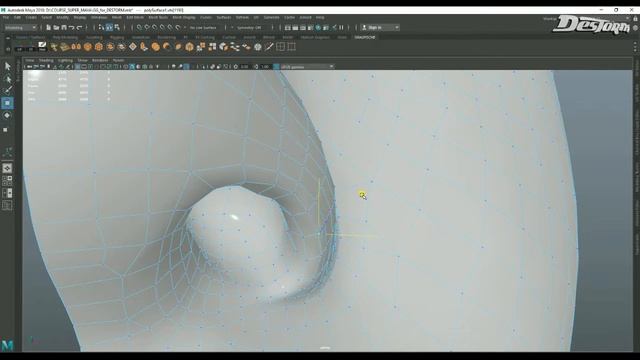Viewport: 640px width, 360px height.
Task: Click the Maya logo at bottom left
Action: pos(7,345)
